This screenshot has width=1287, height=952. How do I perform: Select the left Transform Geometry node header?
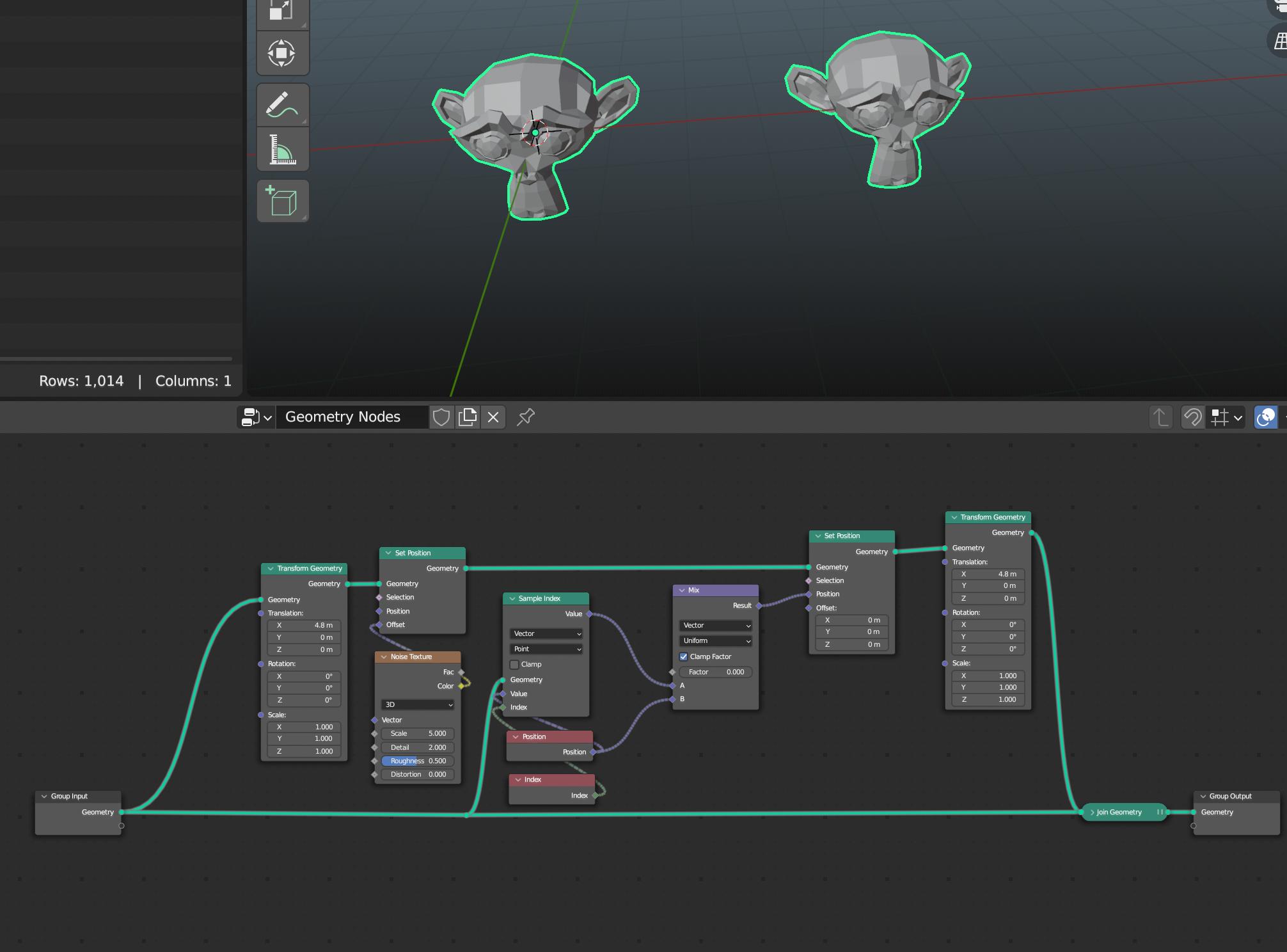click(x=304, y=568)
